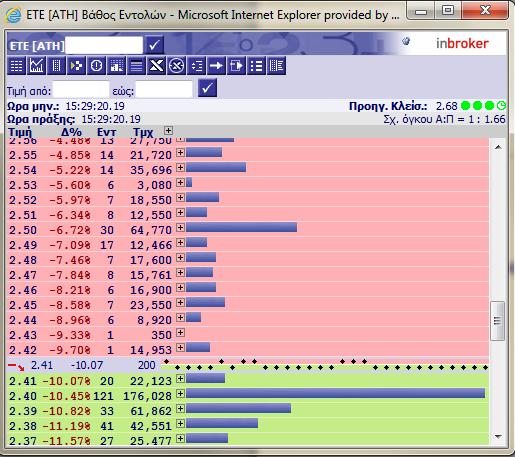Click the Internet Explorer icon in title bar

13,15
